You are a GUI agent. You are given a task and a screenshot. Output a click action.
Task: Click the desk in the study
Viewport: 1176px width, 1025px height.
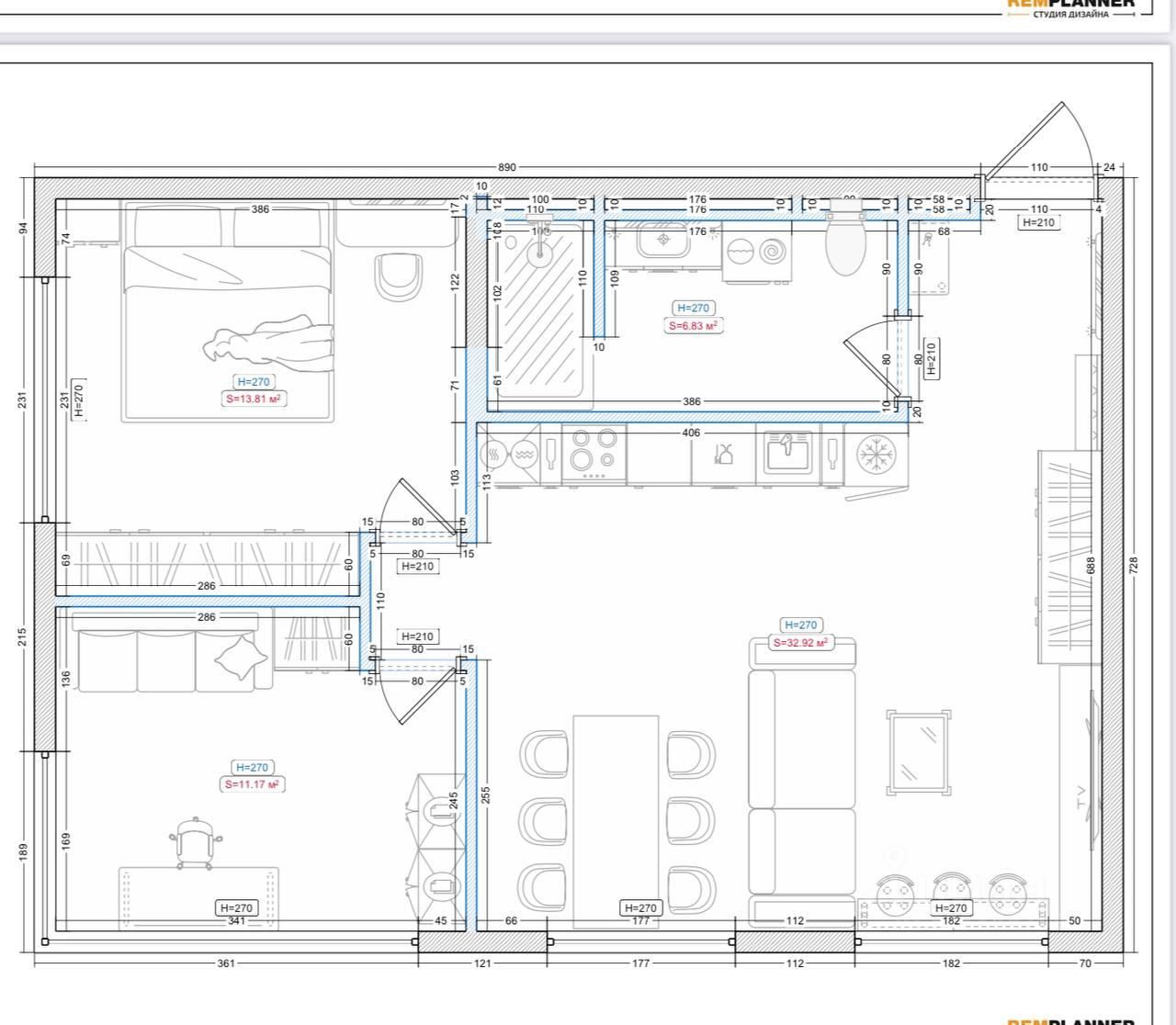tap(198, 898)
